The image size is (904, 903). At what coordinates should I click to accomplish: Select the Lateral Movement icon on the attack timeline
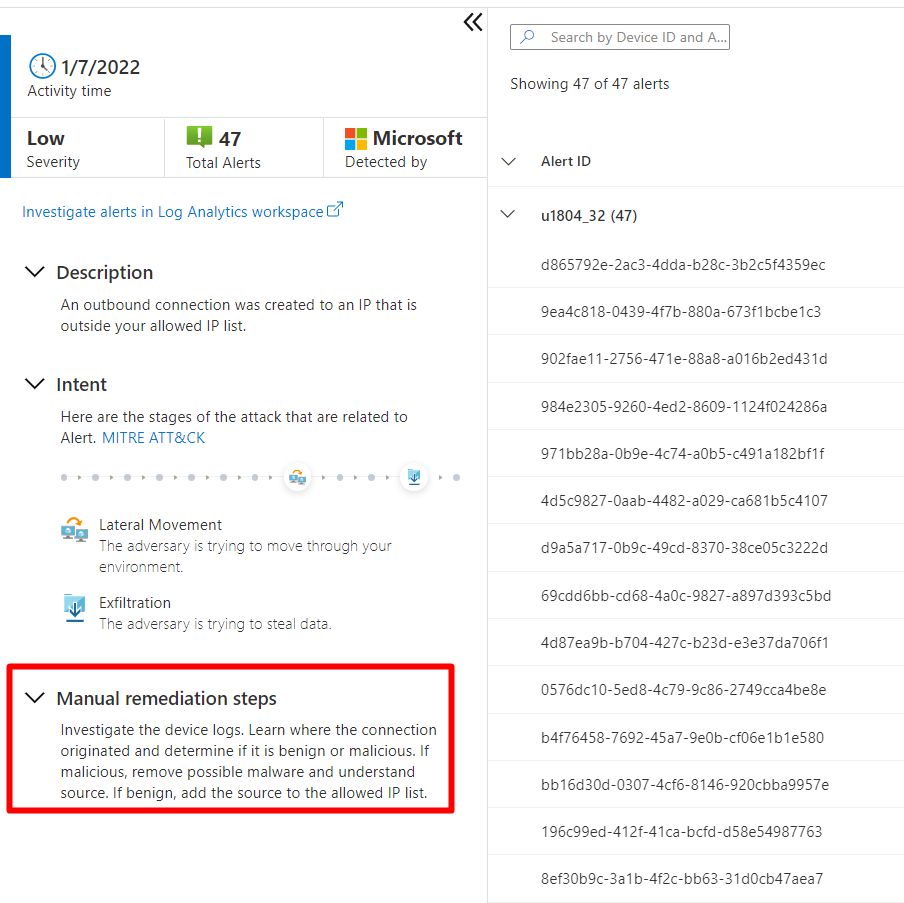click(297, 477)
